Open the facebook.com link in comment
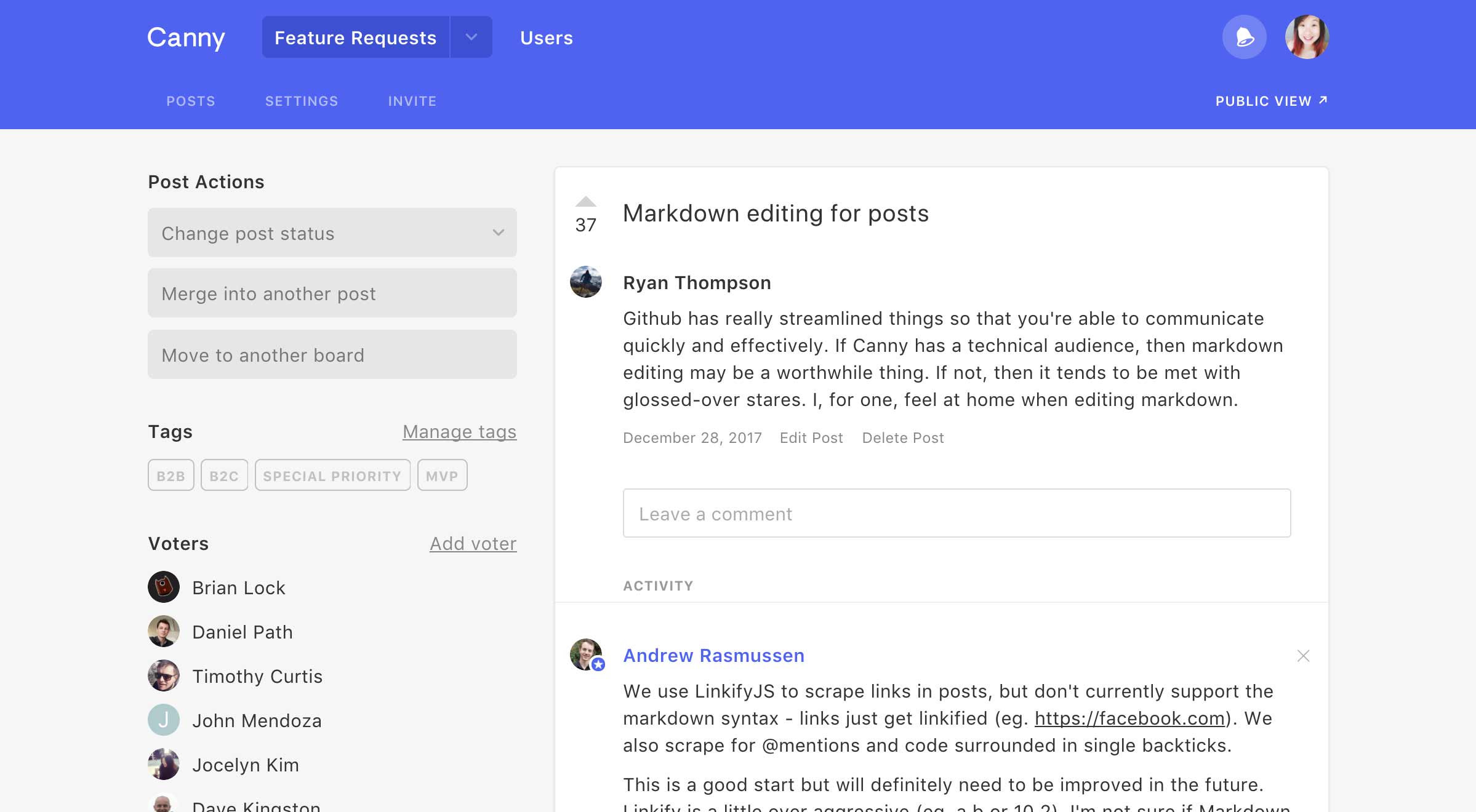 pos(1129,718)
